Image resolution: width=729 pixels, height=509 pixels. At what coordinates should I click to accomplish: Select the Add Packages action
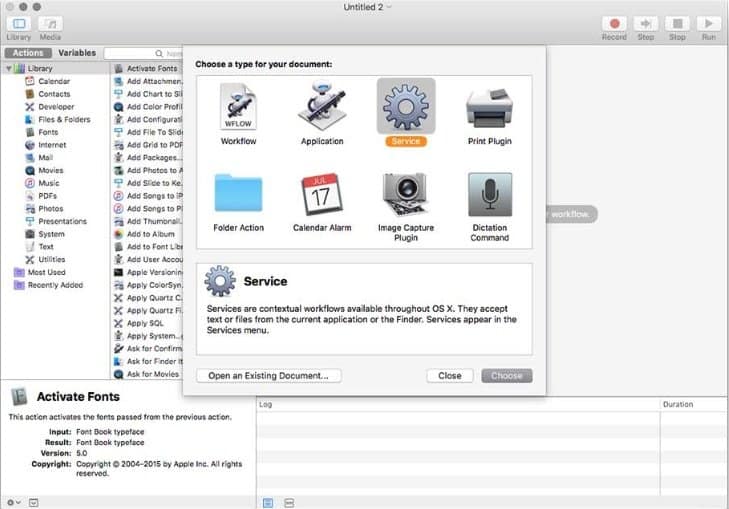[148, 158]
